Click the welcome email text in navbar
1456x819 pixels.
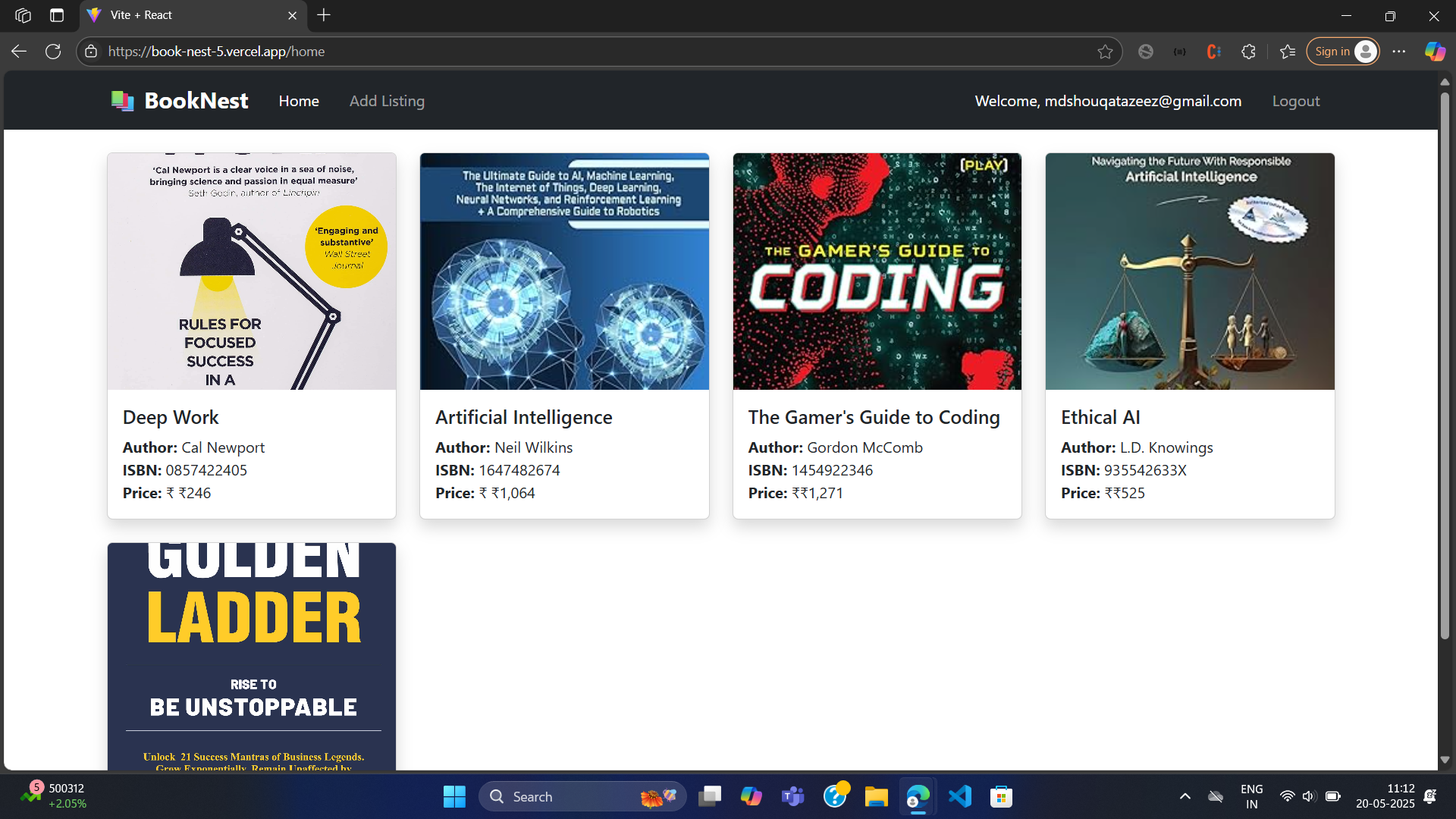(1108, 101)
